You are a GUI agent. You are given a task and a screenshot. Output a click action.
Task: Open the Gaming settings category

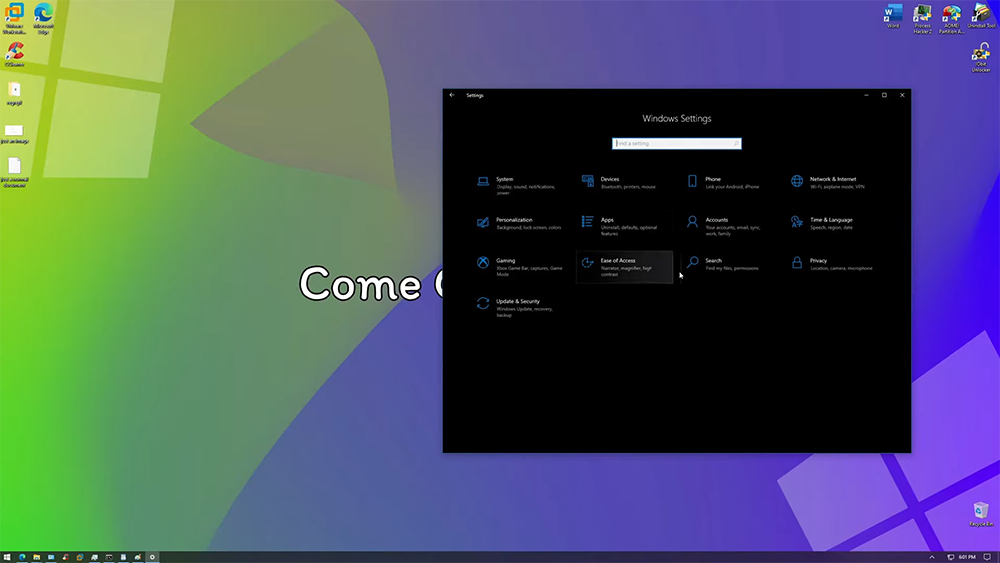(520, 267)
